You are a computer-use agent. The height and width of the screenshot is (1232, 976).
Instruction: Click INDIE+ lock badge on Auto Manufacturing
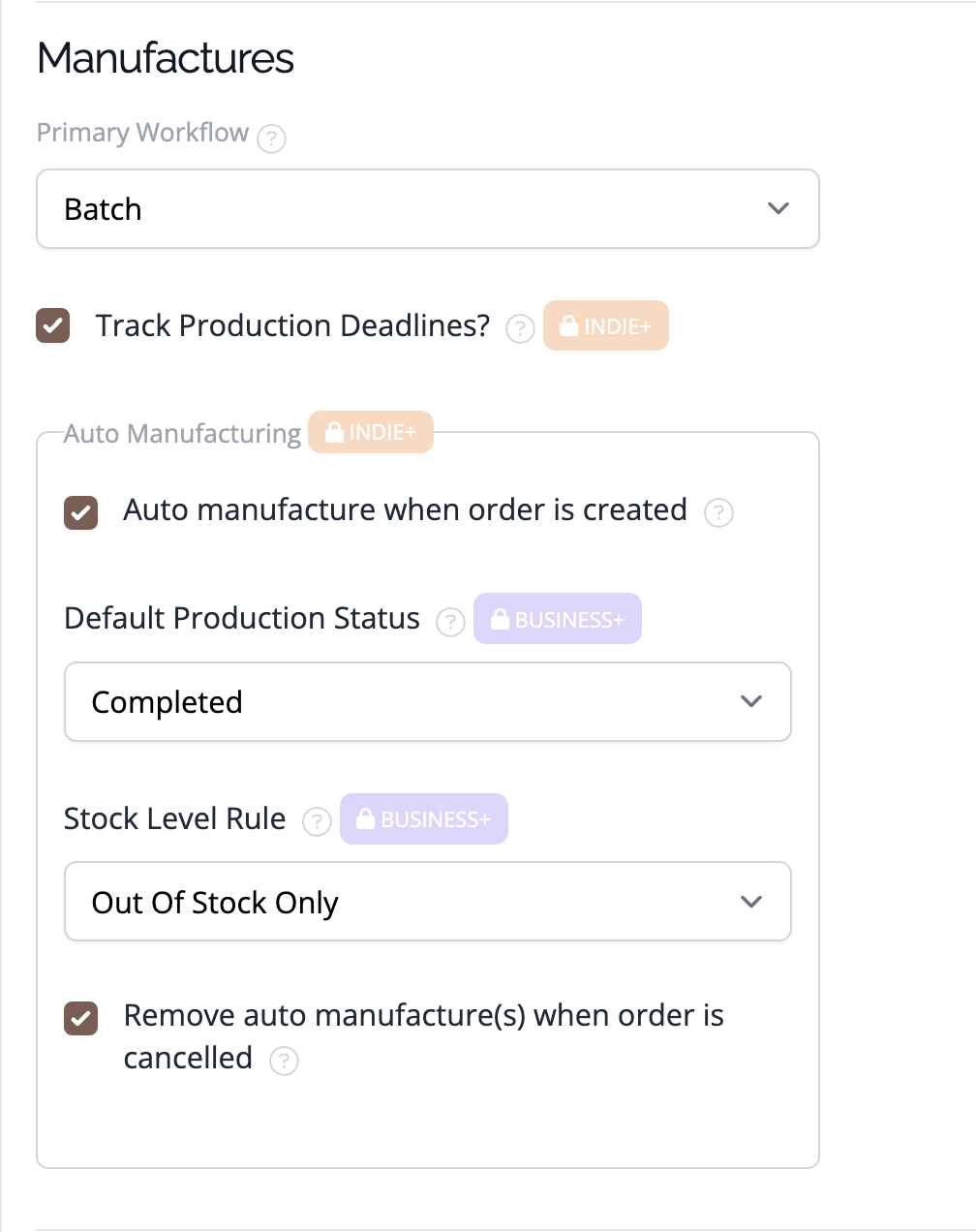click(x=371, y=432)
